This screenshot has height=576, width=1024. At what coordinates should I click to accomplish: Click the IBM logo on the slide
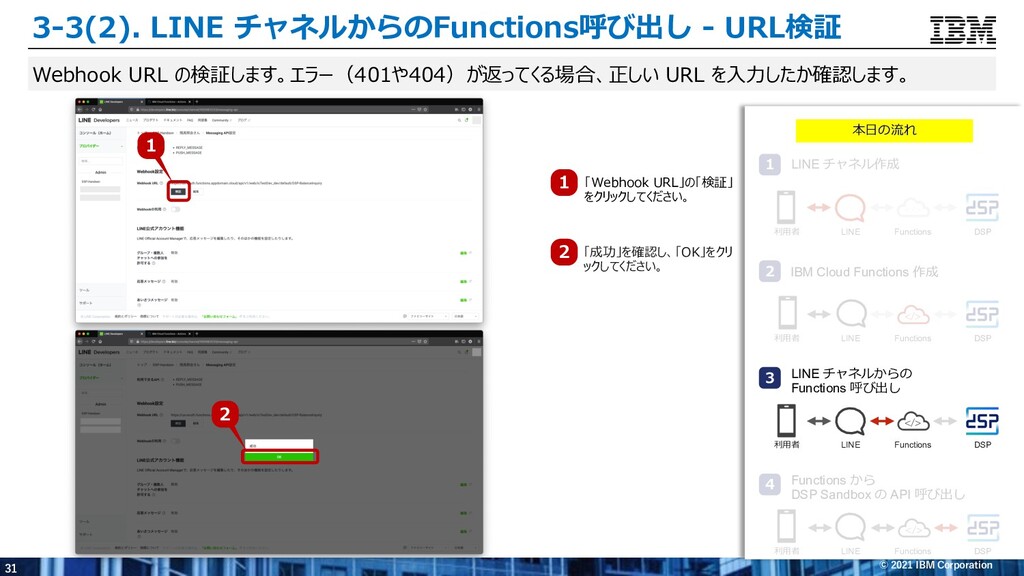[x=963, y=30]
